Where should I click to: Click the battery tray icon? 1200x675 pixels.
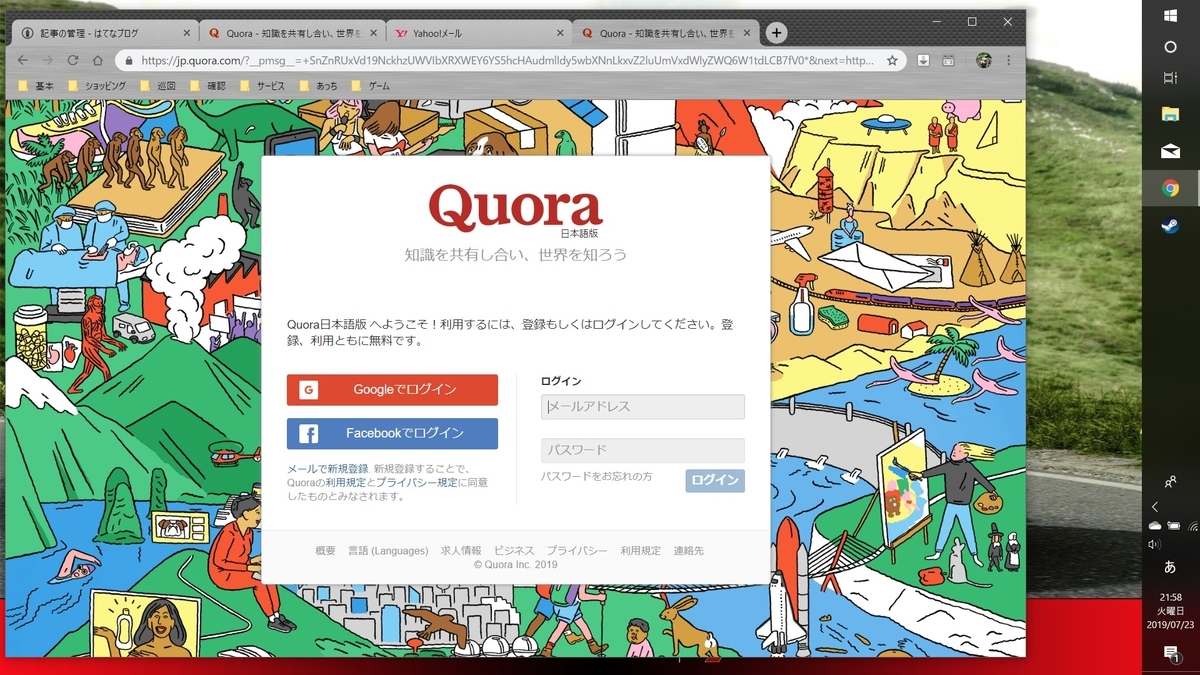tap(1175, 525)
